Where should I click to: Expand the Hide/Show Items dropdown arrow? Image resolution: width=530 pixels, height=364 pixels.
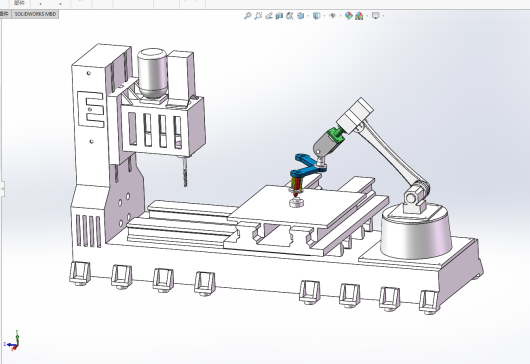340,16
